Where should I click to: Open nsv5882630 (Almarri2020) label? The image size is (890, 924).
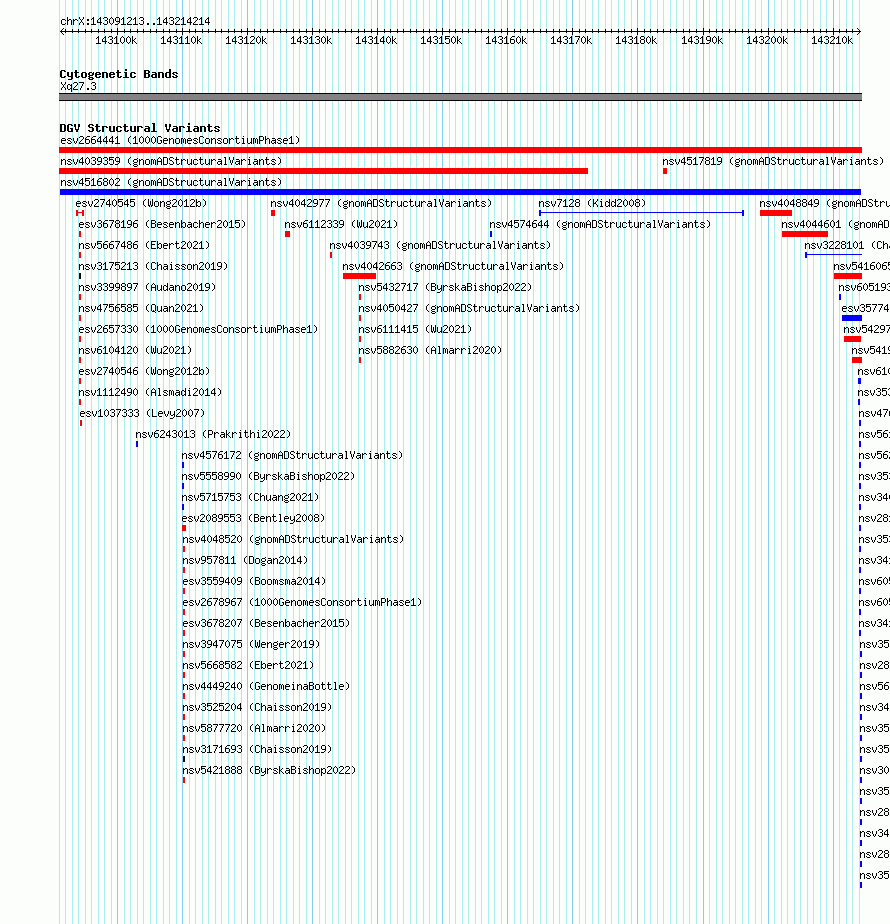430,351
